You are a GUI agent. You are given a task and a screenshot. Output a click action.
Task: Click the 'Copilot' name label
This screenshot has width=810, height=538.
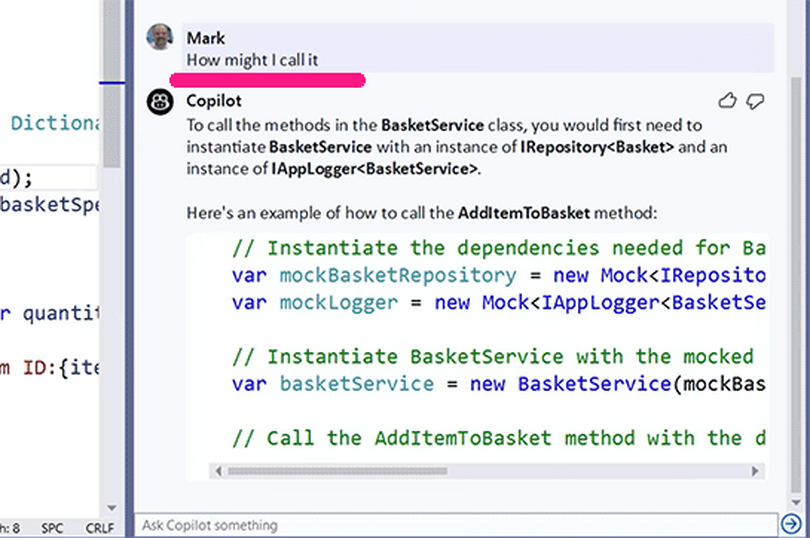[214, 100]
